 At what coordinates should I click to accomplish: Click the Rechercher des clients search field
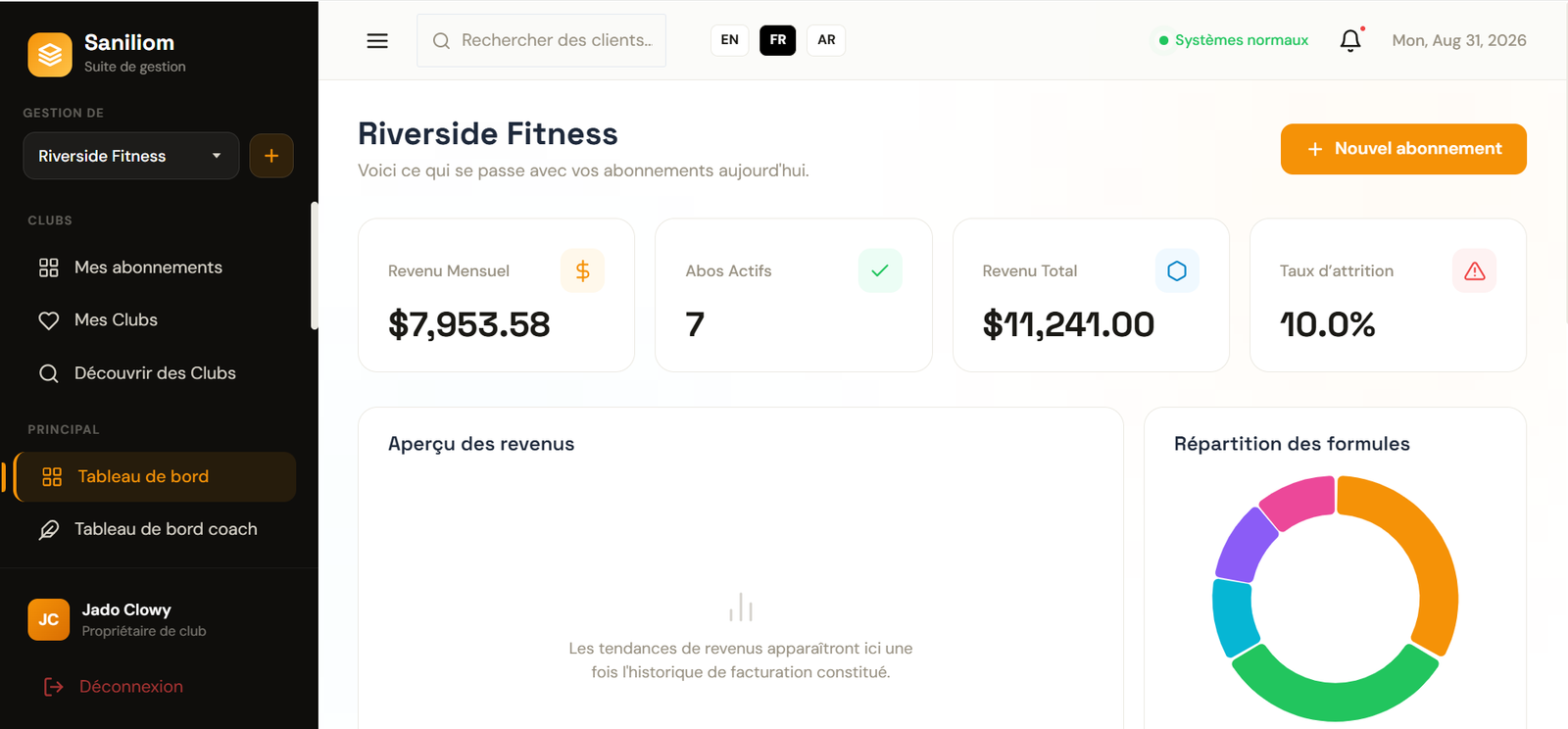(541, 40)
